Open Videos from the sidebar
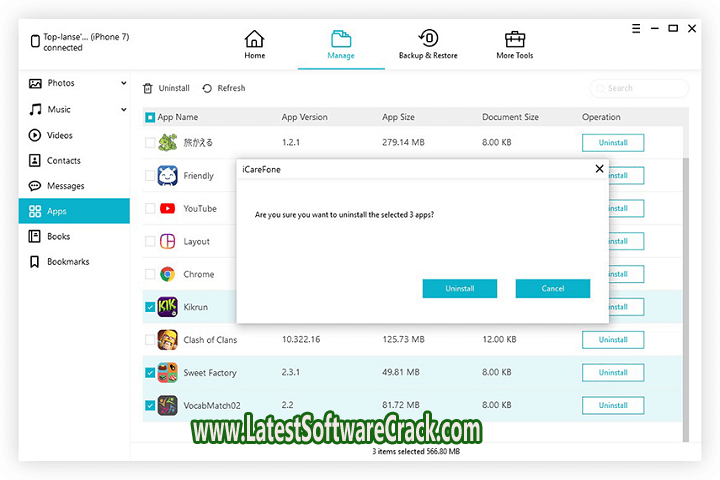The image size is (720, 480). pos(58,135)
